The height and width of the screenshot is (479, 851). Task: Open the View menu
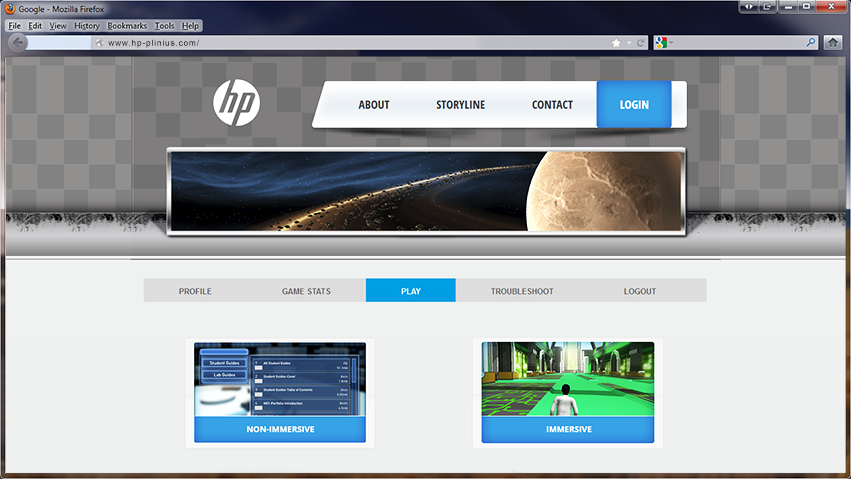[x=58, y=25]
